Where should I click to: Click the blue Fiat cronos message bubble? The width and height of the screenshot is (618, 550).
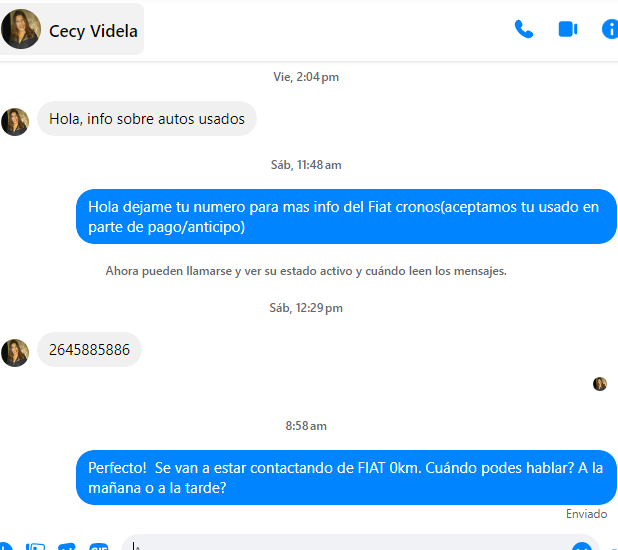tap(346, 216)
